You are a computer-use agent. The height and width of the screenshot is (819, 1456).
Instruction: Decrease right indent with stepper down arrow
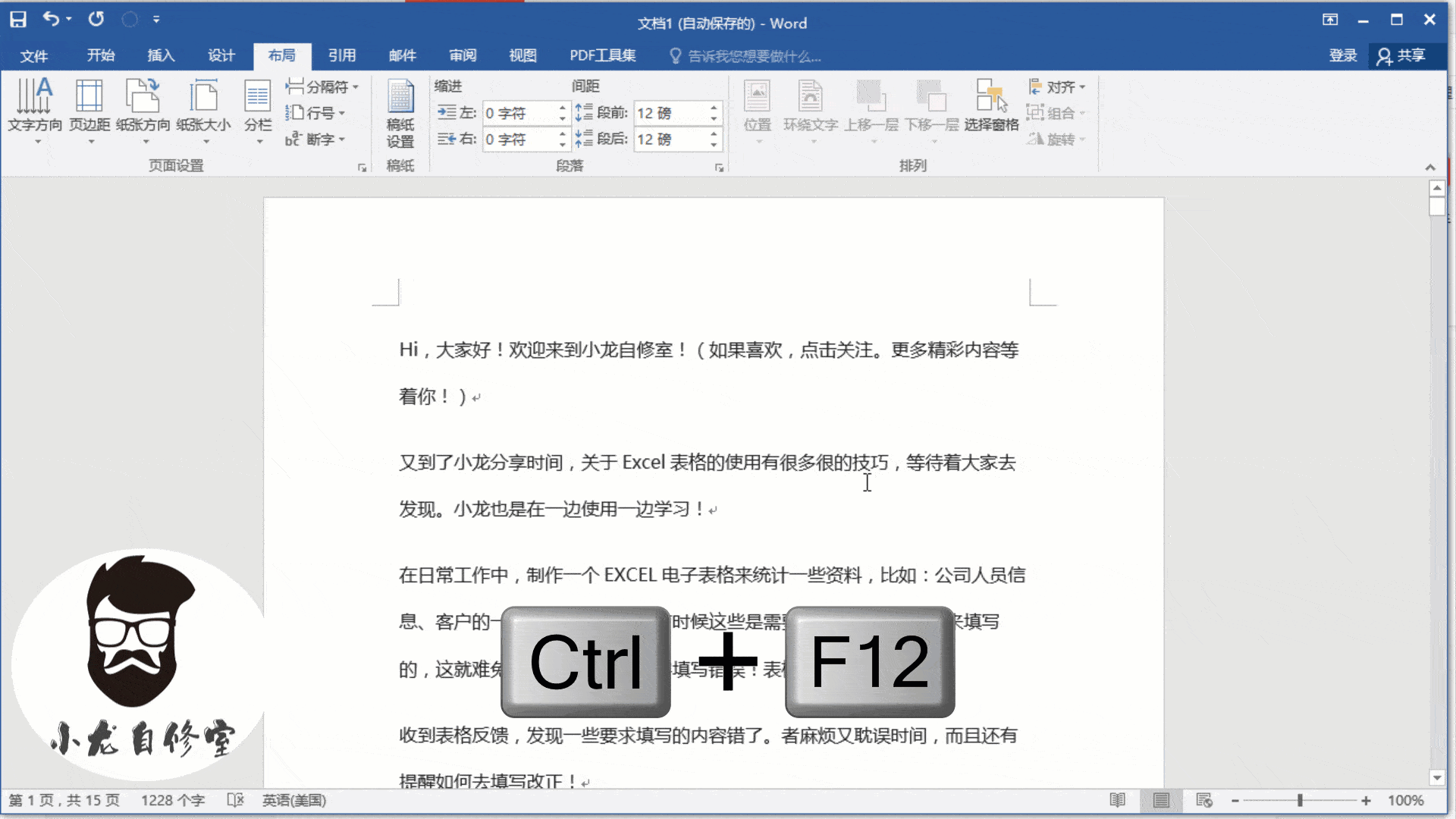(x=563, y=144)
